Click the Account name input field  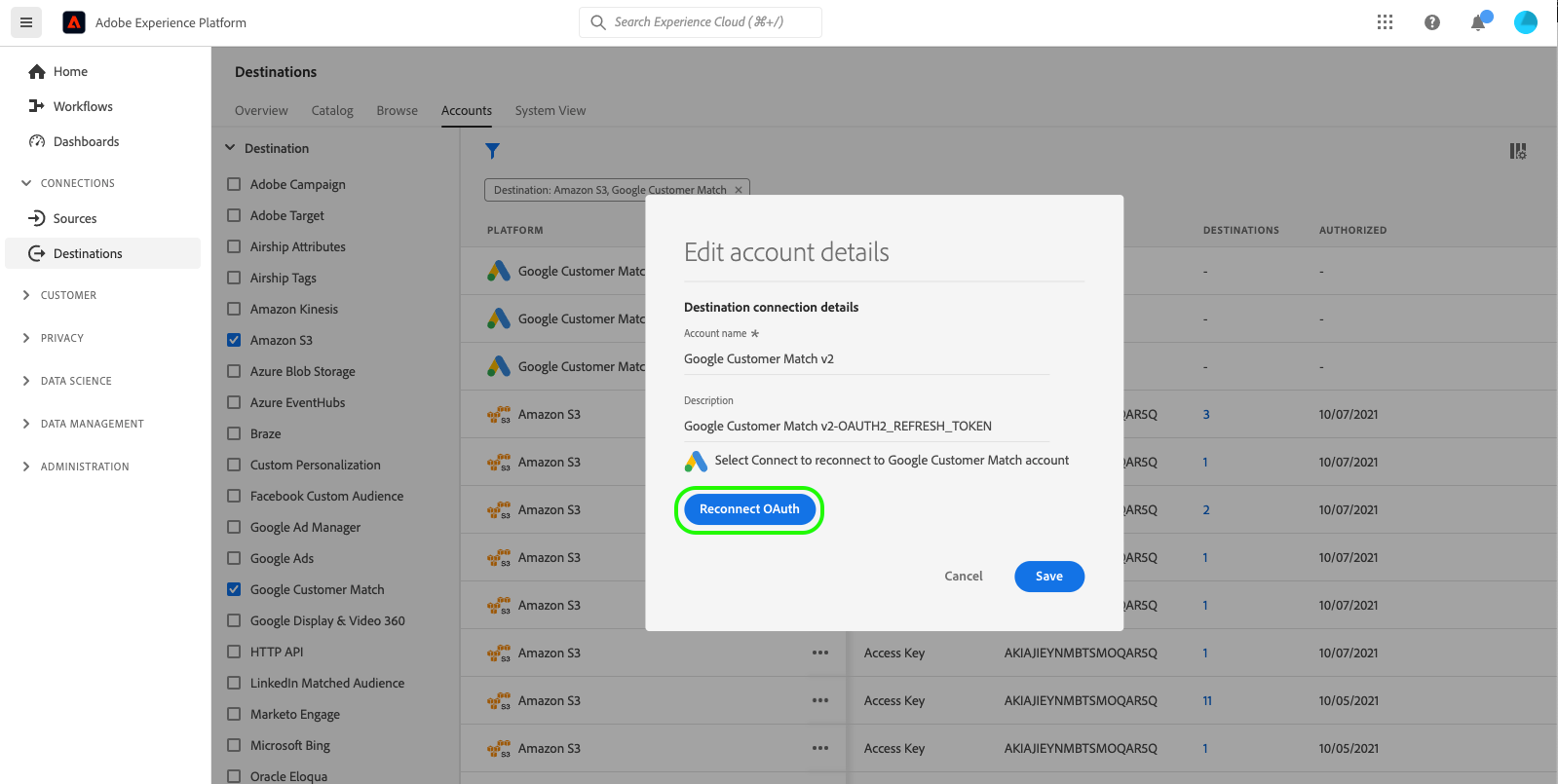pyautogui.click(x=865, y=359)
